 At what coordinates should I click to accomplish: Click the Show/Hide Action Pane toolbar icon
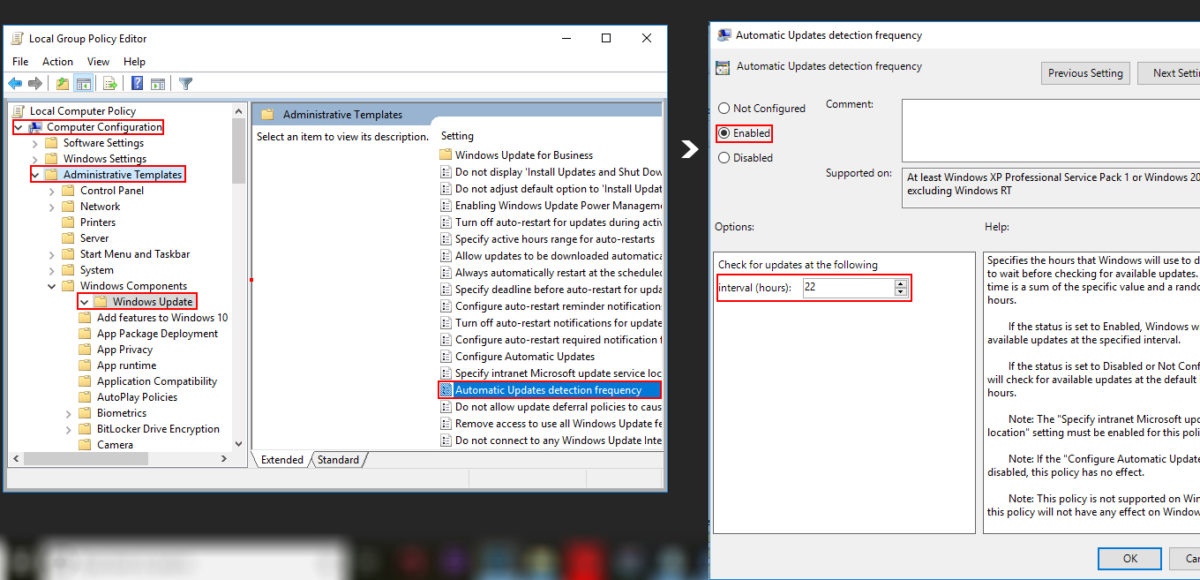157,83
